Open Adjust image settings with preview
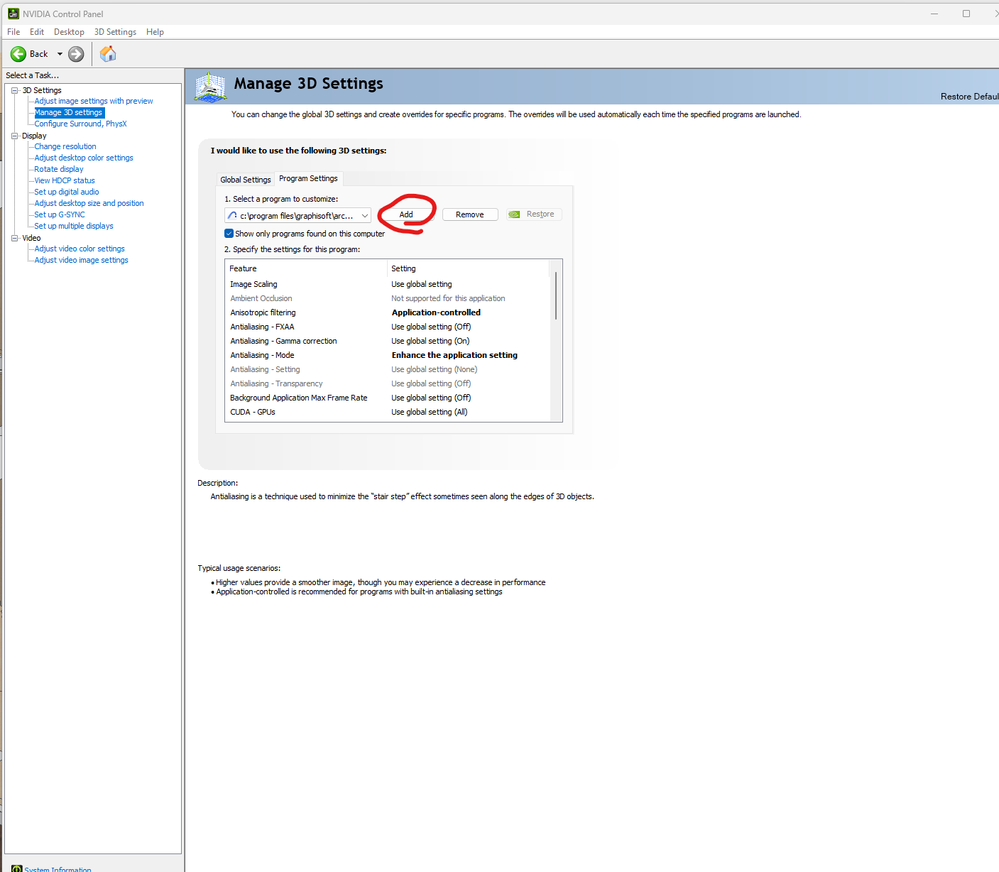 pos(94,101)
